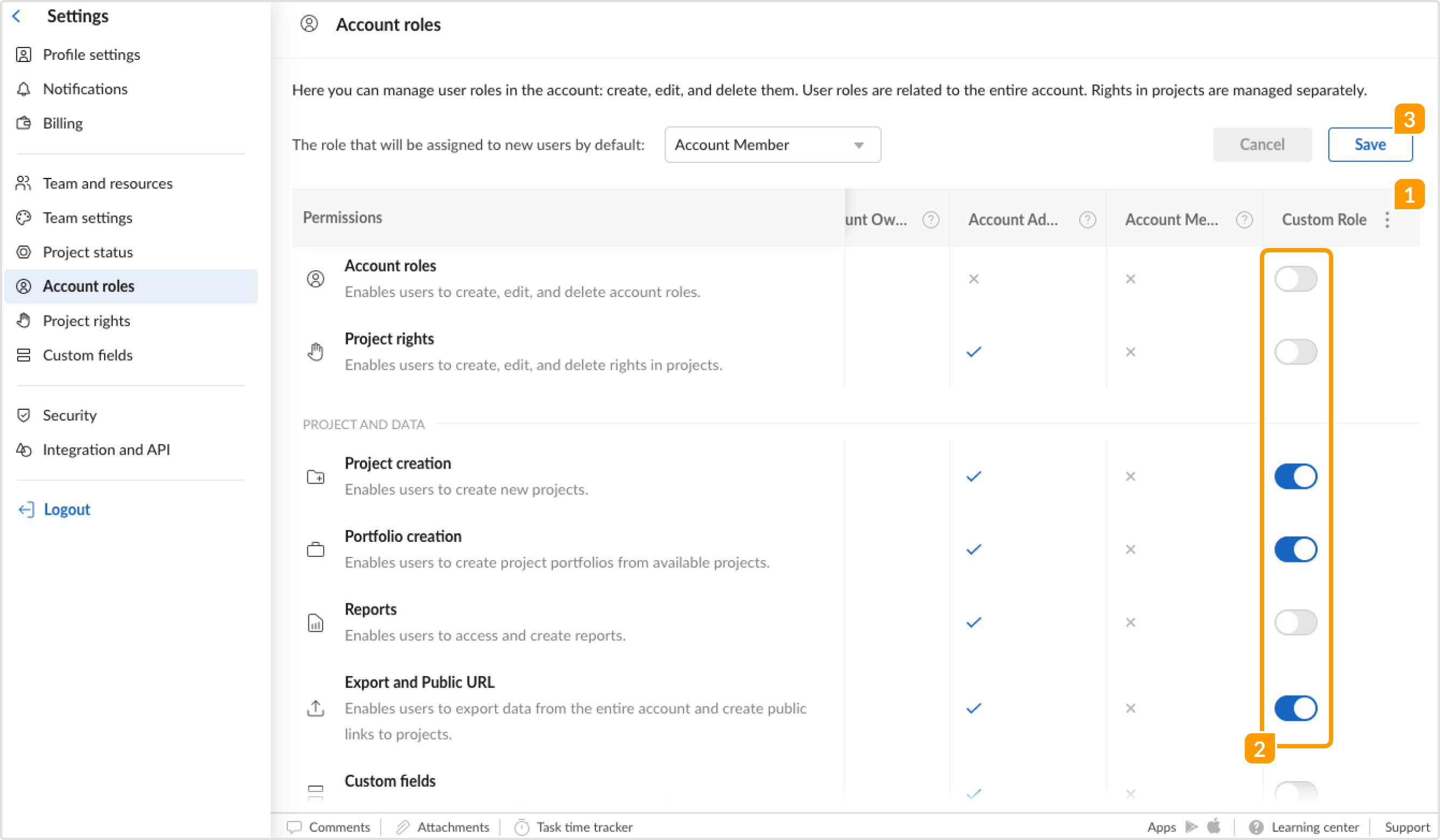This screenshot has width=1440, height=840.
Task: Click the Task time tracker stopwatch icon
Action: coord(521,827)
